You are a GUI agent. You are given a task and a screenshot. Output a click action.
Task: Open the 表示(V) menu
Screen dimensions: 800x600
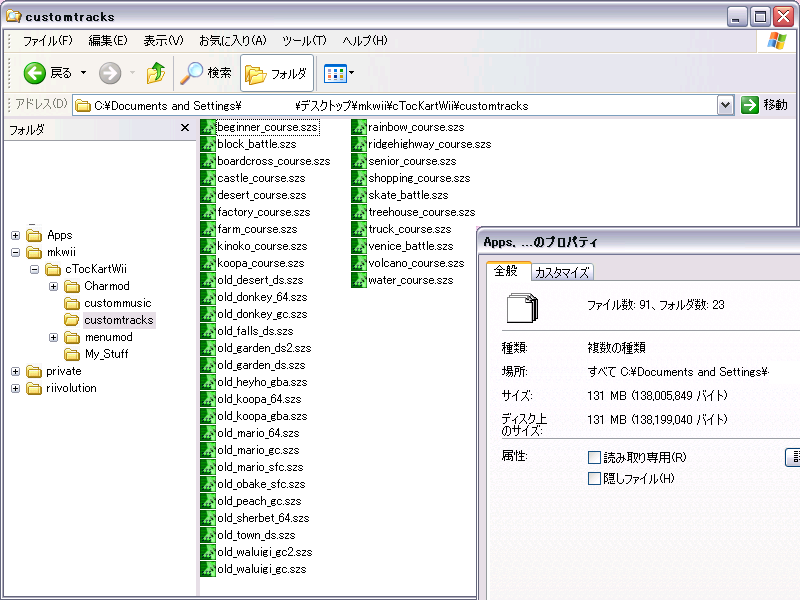(x=163, y=41)
